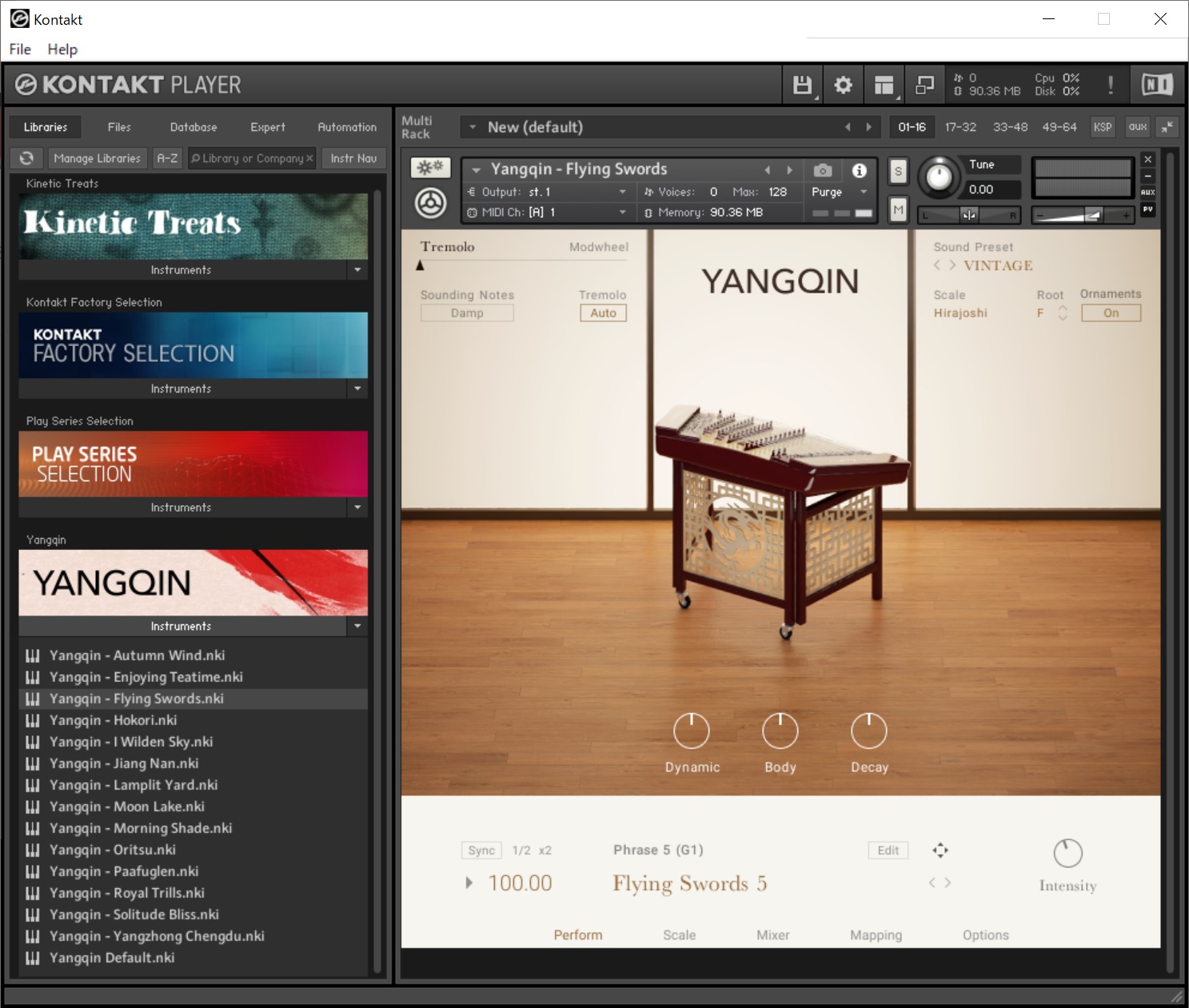Open the Options page
Viewport: 1189px width, 1008px height.
[986, 935]
